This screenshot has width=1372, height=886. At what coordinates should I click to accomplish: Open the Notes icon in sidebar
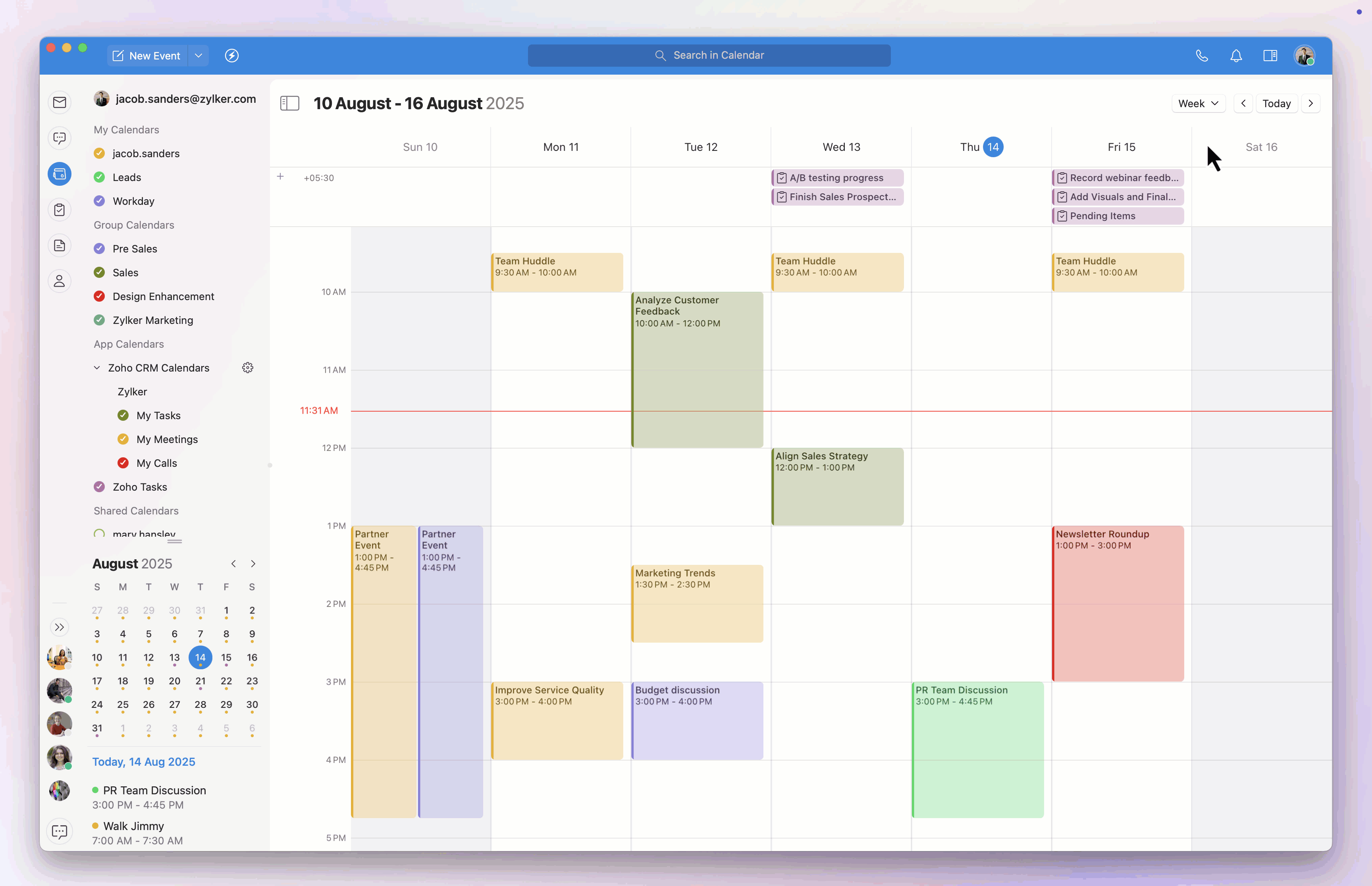click(x=60, y=246)
